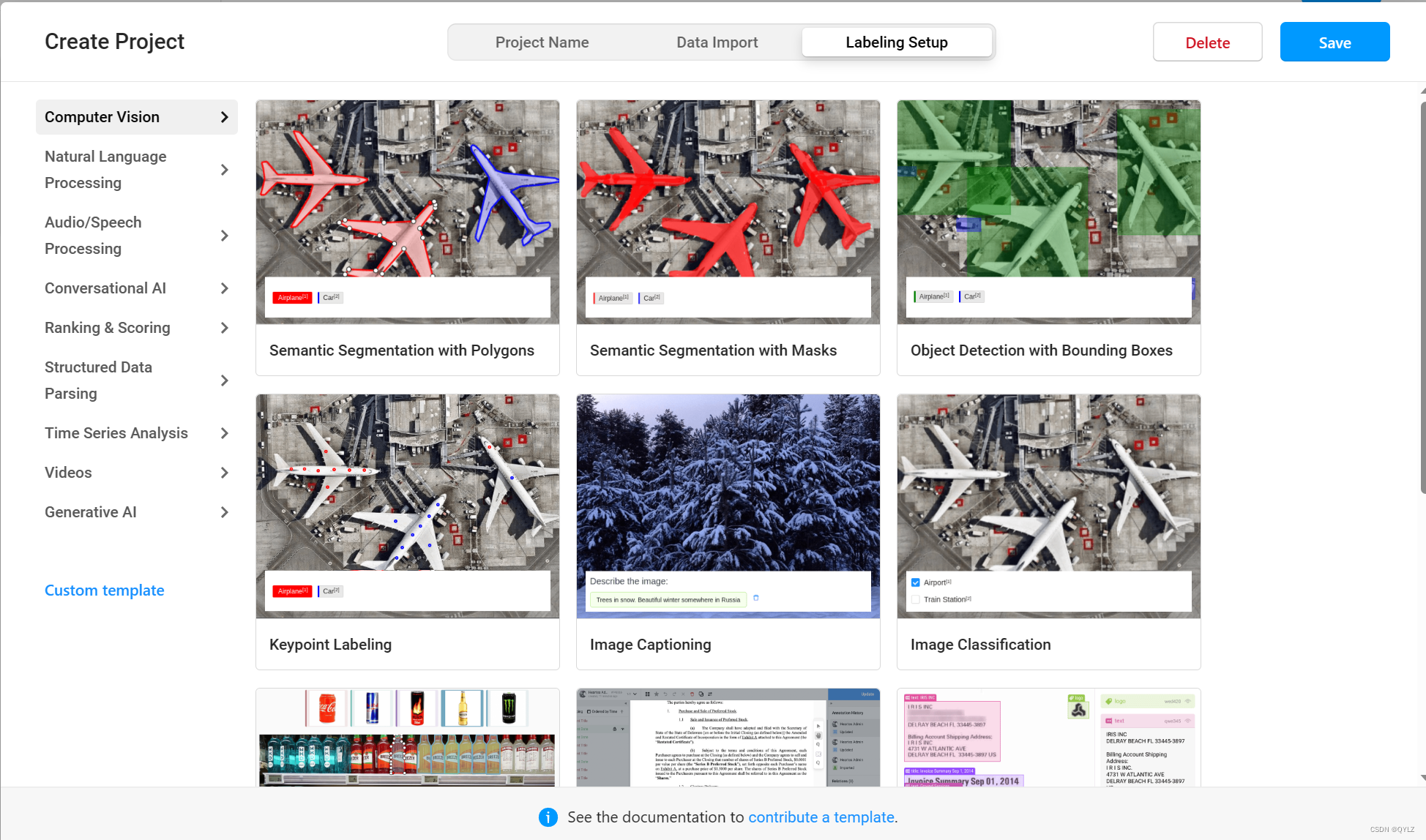Click Car label in Masks preview

(x=651, y=298)
